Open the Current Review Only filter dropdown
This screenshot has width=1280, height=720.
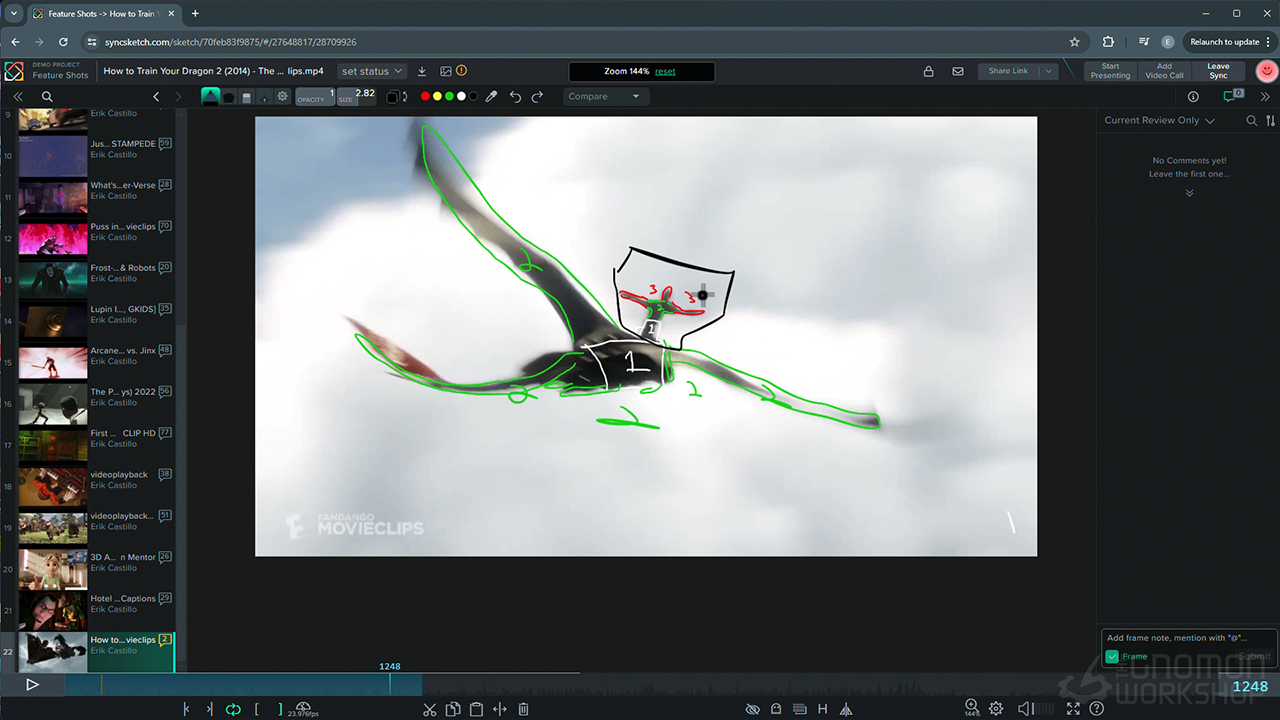1159,120
